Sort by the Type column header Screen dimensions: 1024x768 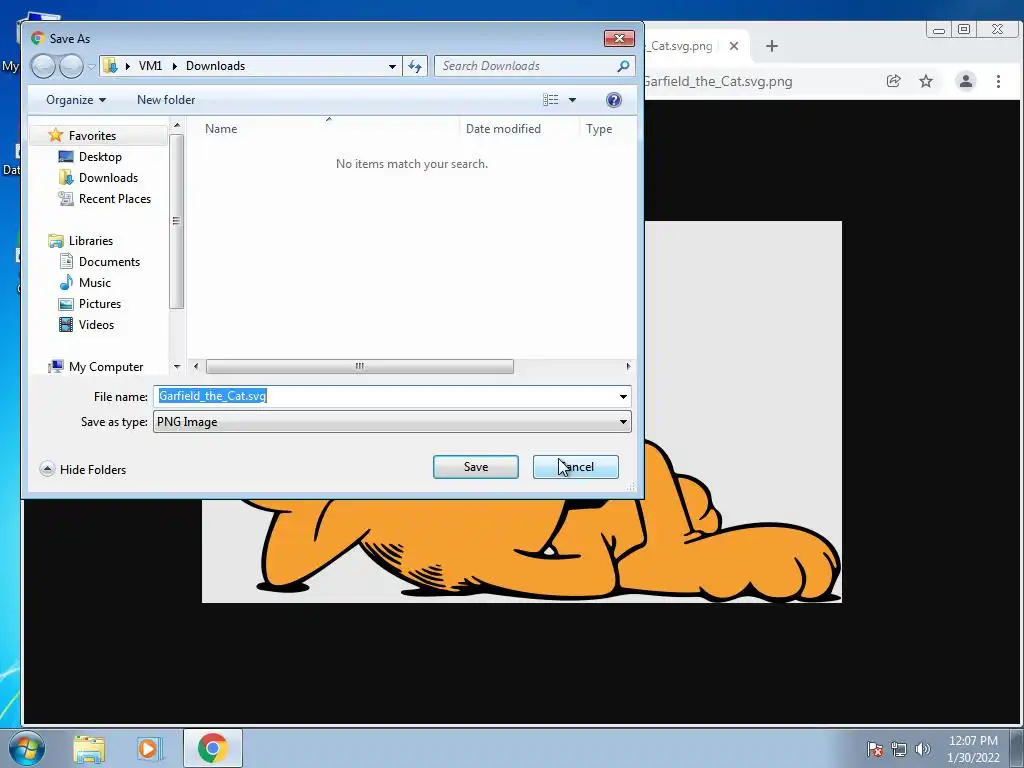[599, 129]
